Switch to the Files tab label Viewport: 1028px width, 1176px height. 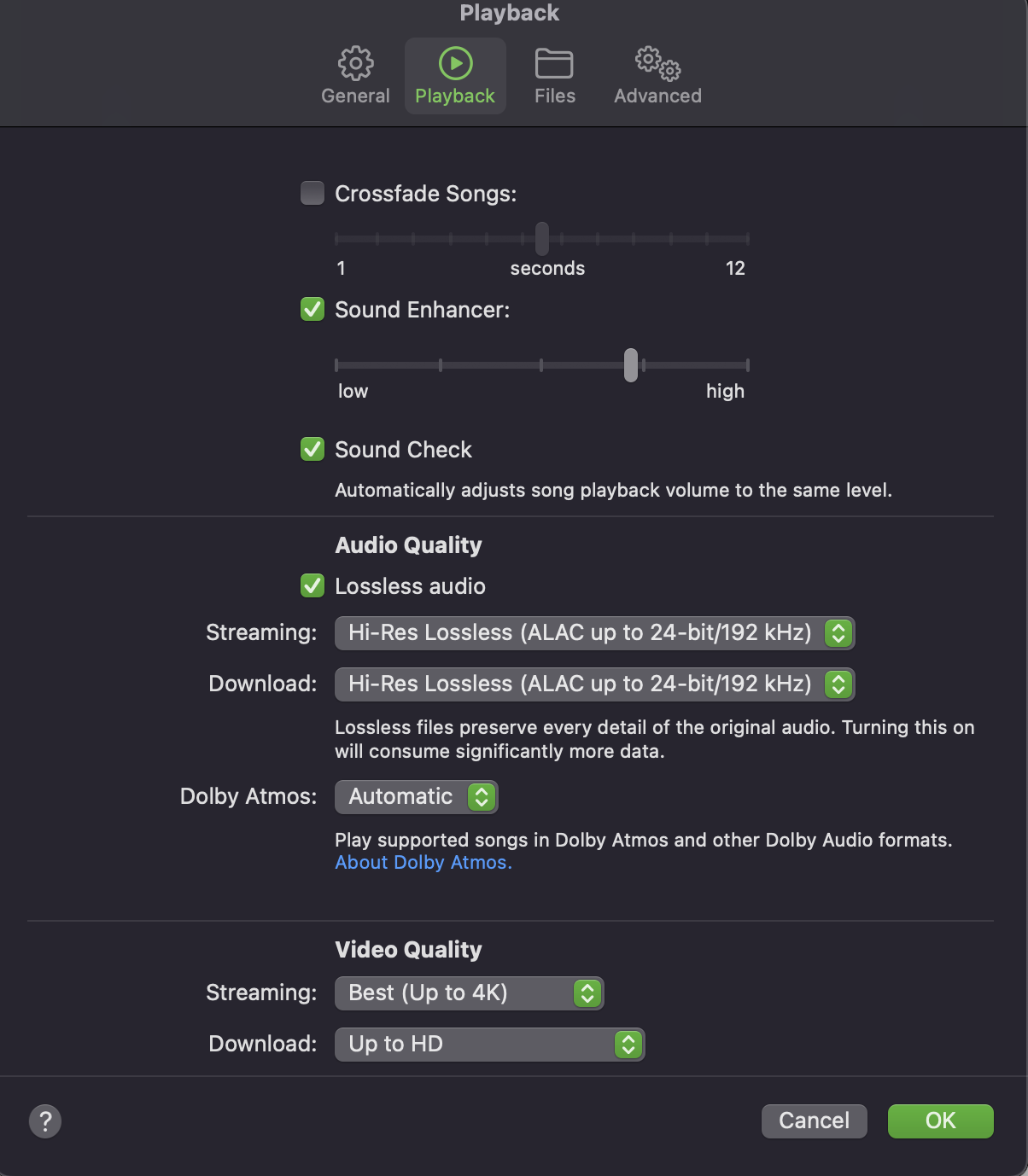coord(555,96)
